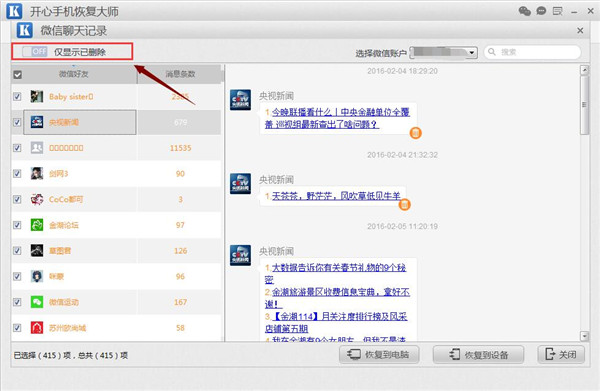Click the orange trash icon on first message
Screen dimensions: 600x391
(416, 133)
